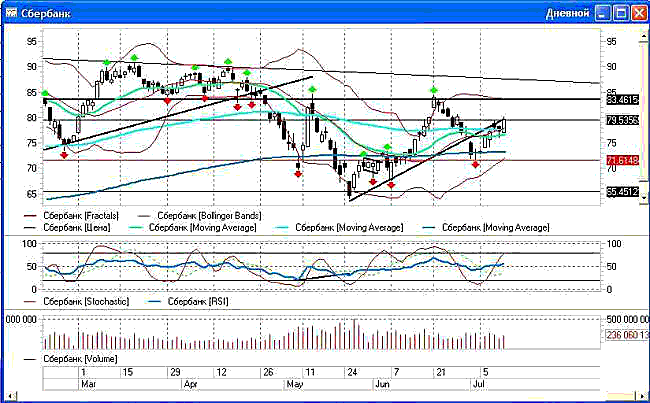Click the Jul month label on time axis
This screenshot has height=403, width=650.
478,384
